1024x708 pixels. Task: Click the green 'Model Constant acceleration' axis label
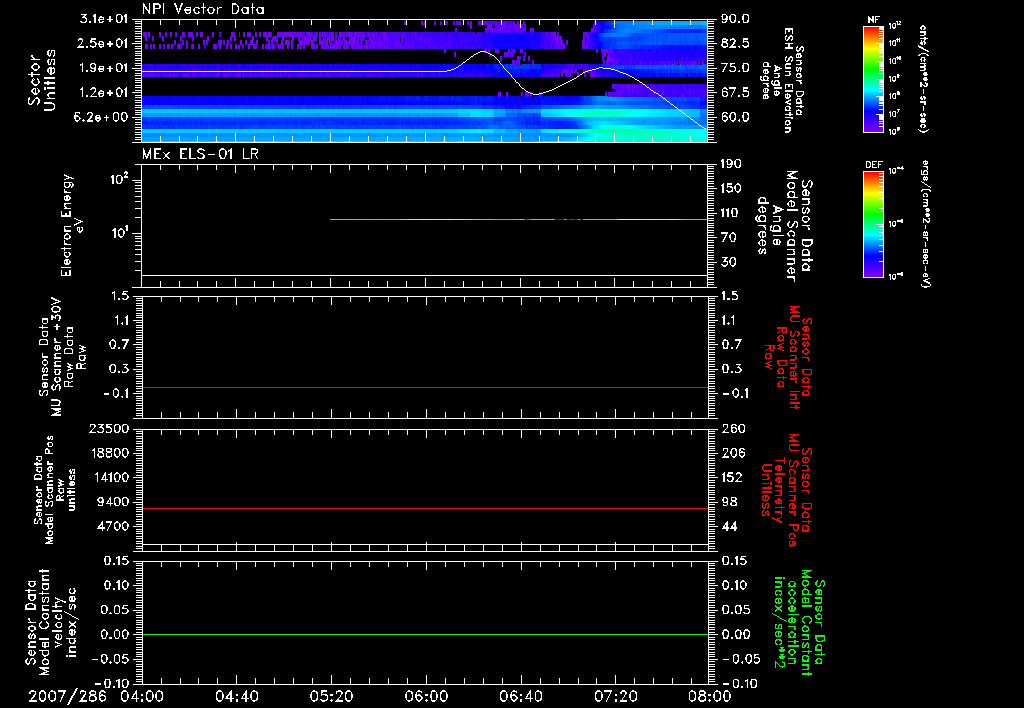point(799,624)
